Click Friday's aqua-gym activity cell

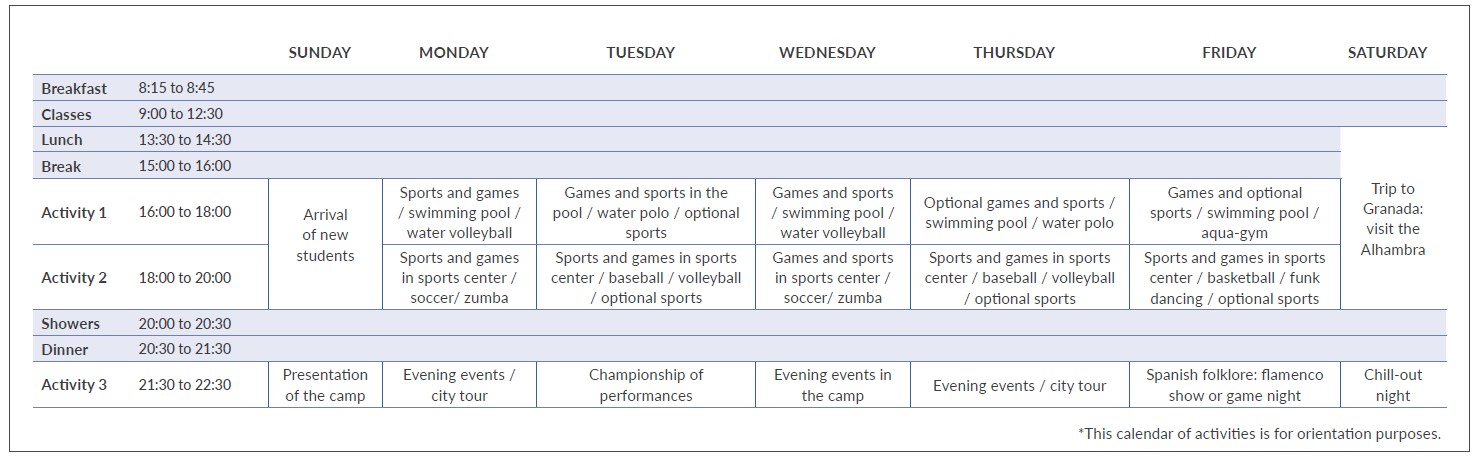click(1234, 212)
